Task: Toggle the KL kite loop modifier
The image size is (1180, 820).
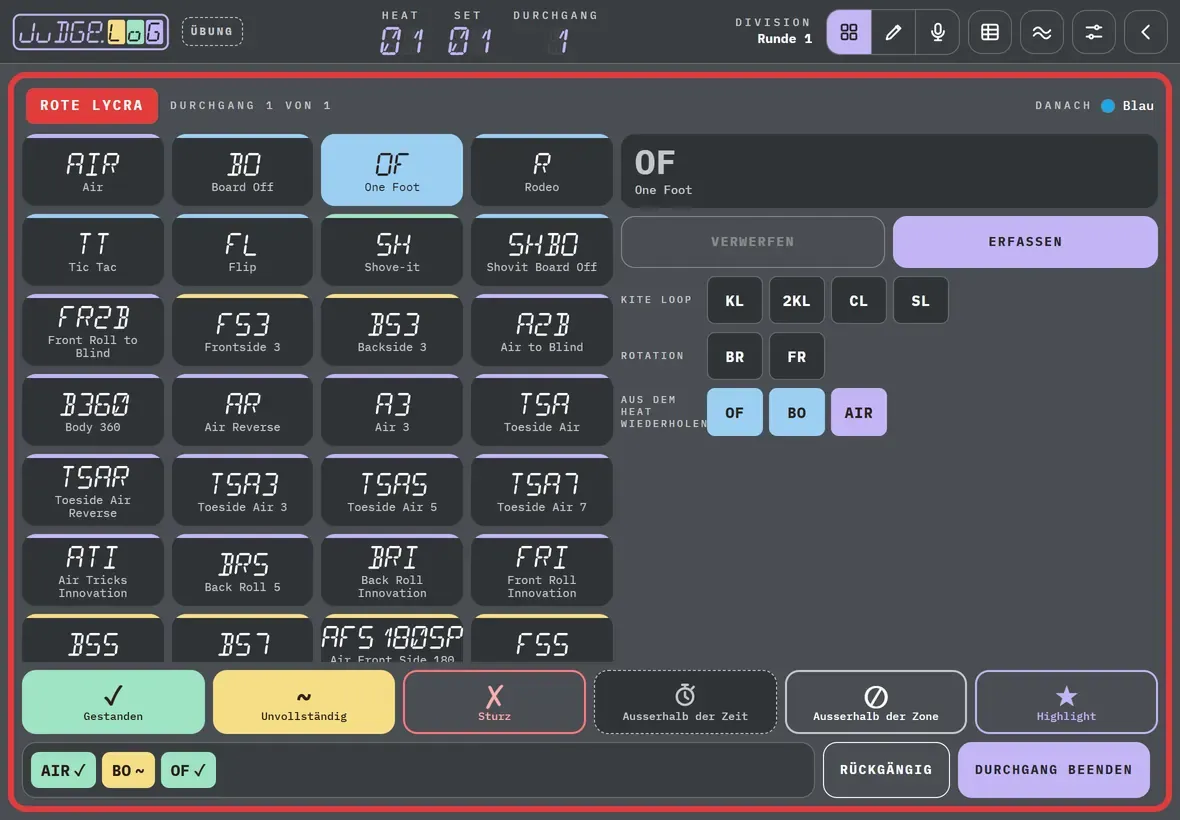Action: click(x=734, y=300)
